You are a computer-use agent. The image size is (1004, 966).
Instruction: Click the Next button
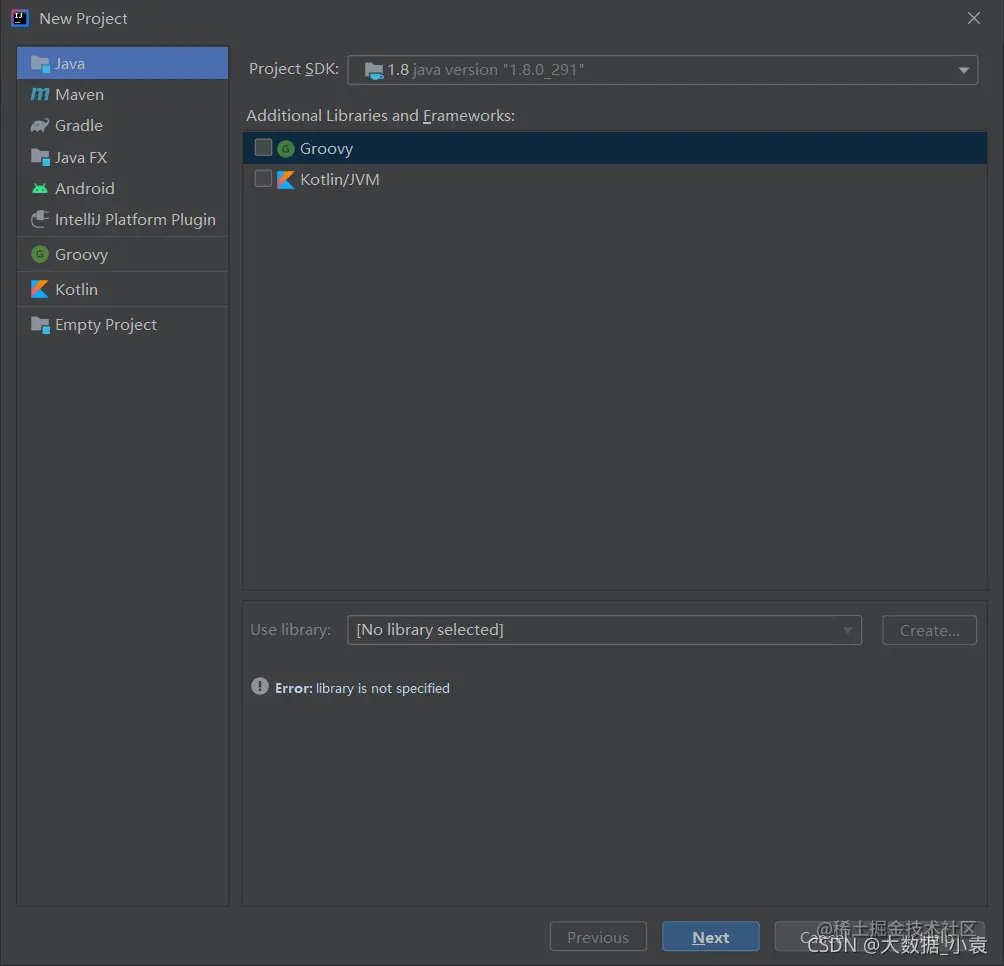711,937
